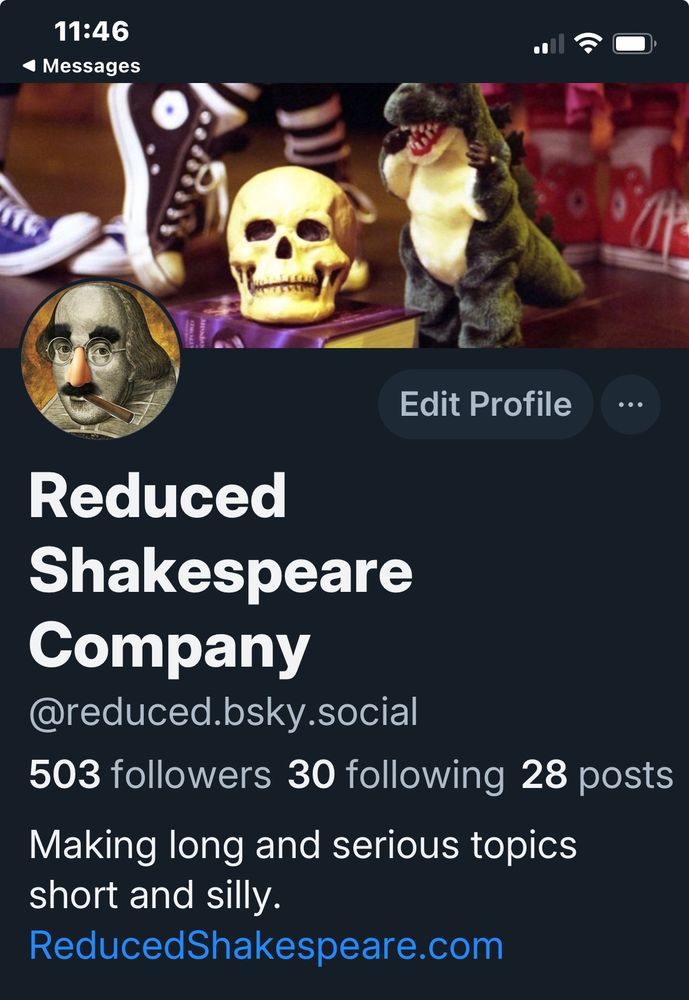Open the three-dot more options menu
Viewport: 689px width, 1000px height.
[x=630, y=404]
